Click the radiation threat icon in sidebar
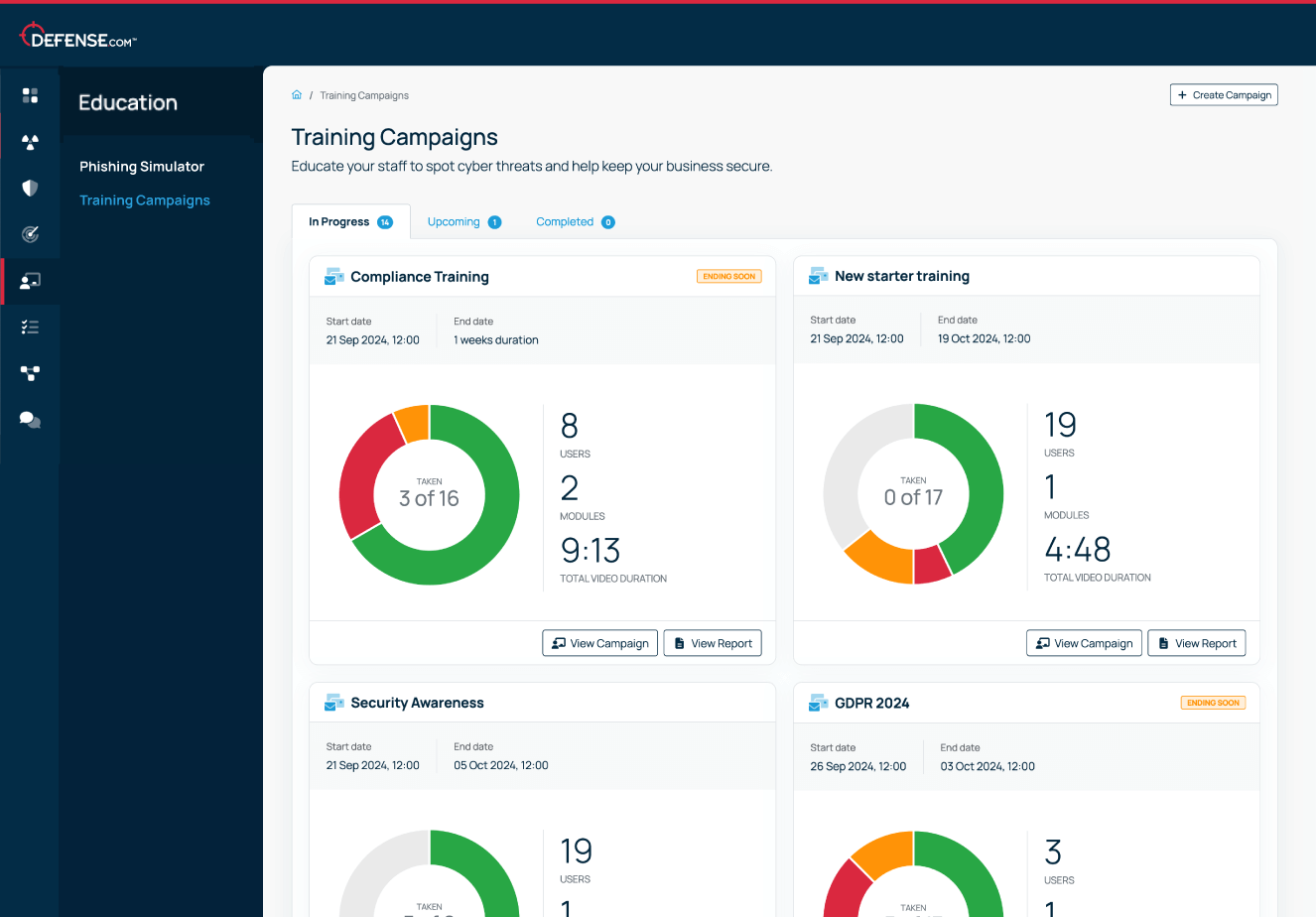Image resolution: width=1316 pixels, height=917 pixels. tap(30, 142)
